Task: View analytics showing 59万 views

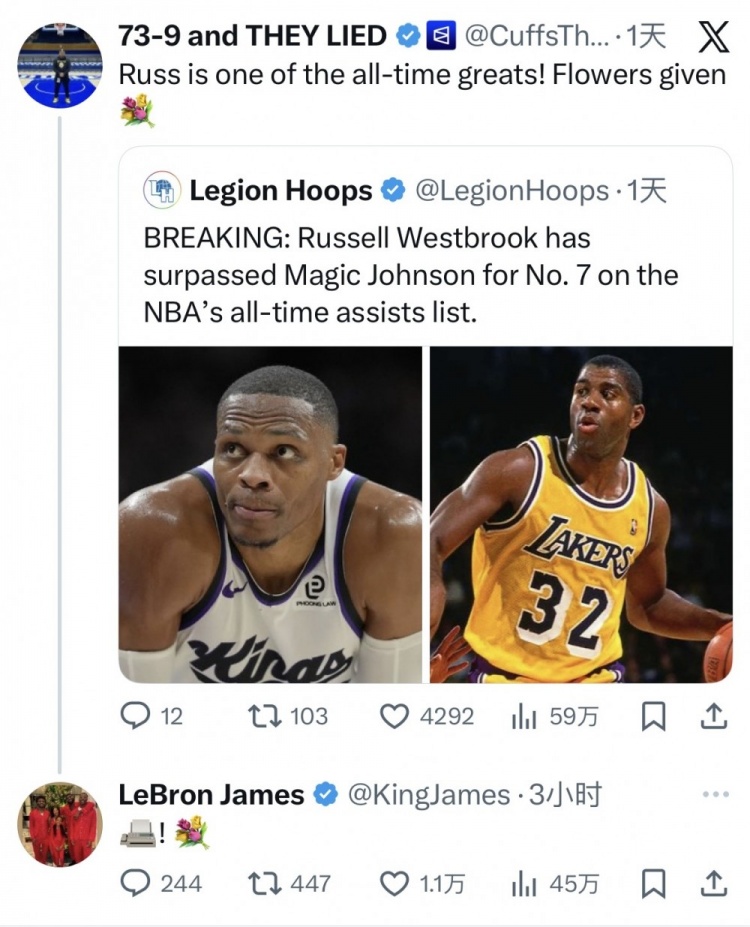Action: tap(524, 716)
